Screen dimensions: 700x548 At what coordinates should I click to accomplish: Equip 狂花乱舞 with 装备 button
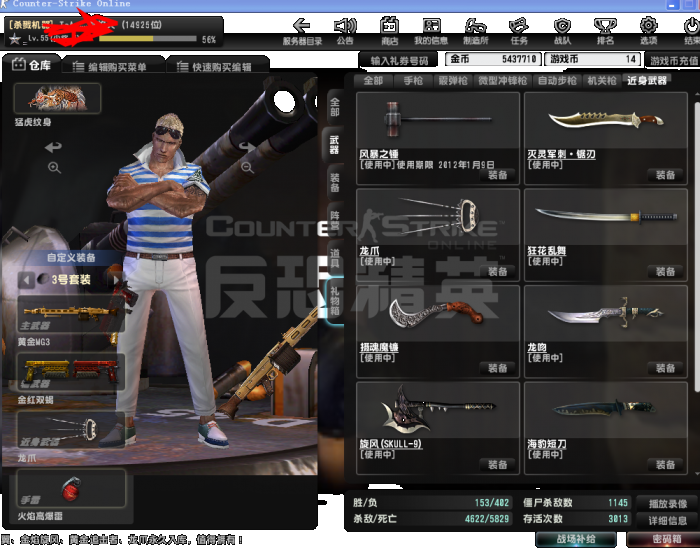point(665,271)
